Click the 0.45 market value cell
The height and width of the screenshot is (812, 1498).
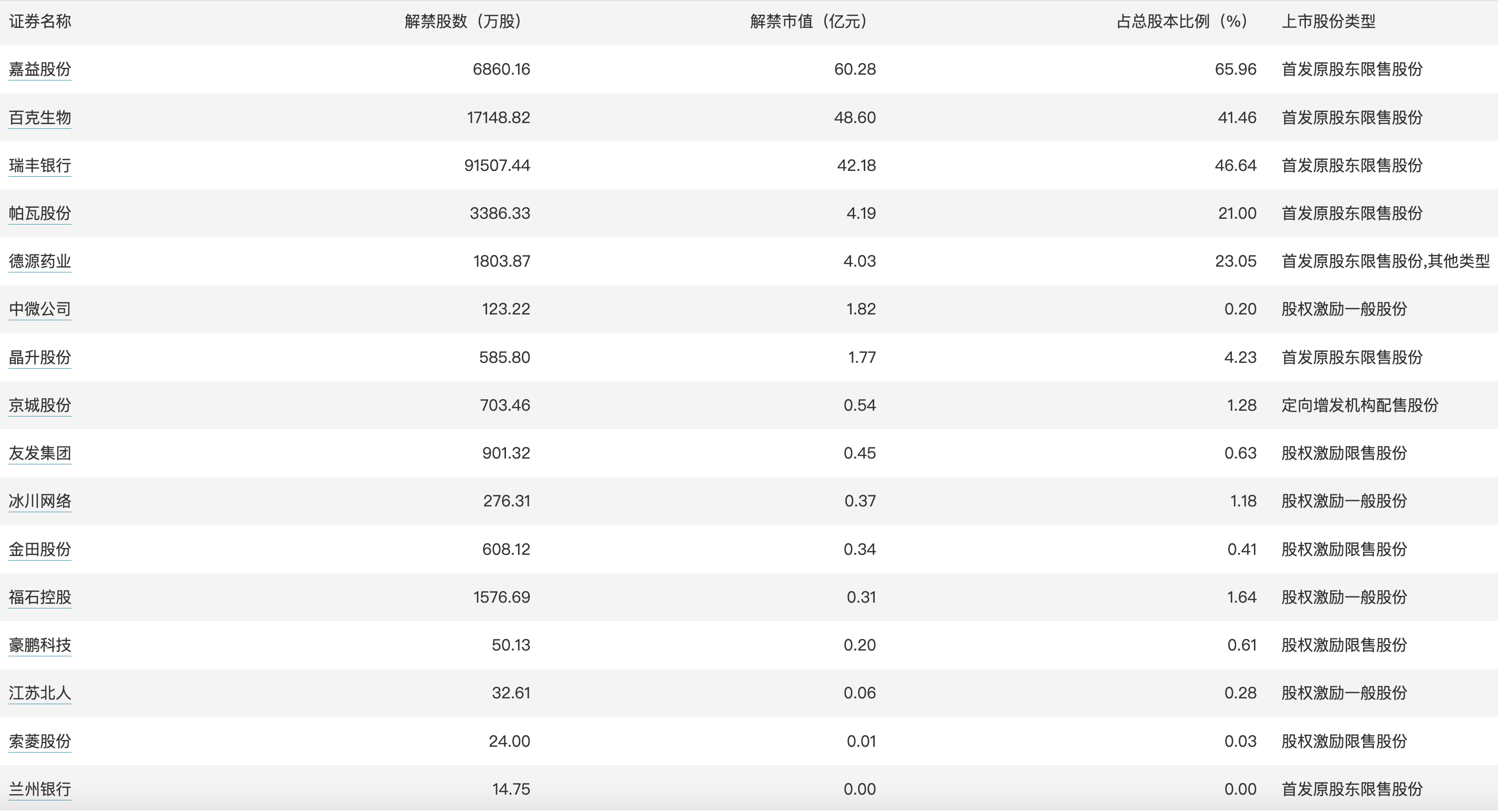[x=859, y=453]
